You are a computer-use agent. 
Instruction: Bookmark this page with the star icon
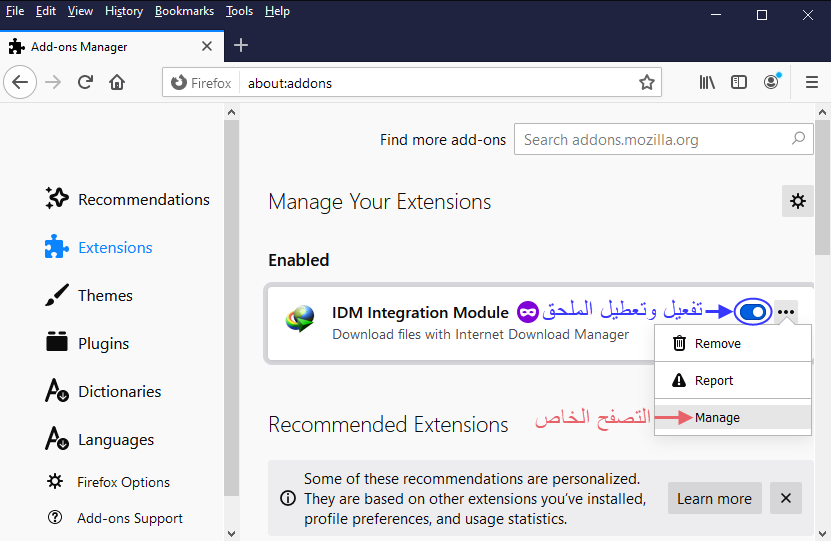point(647,83)
